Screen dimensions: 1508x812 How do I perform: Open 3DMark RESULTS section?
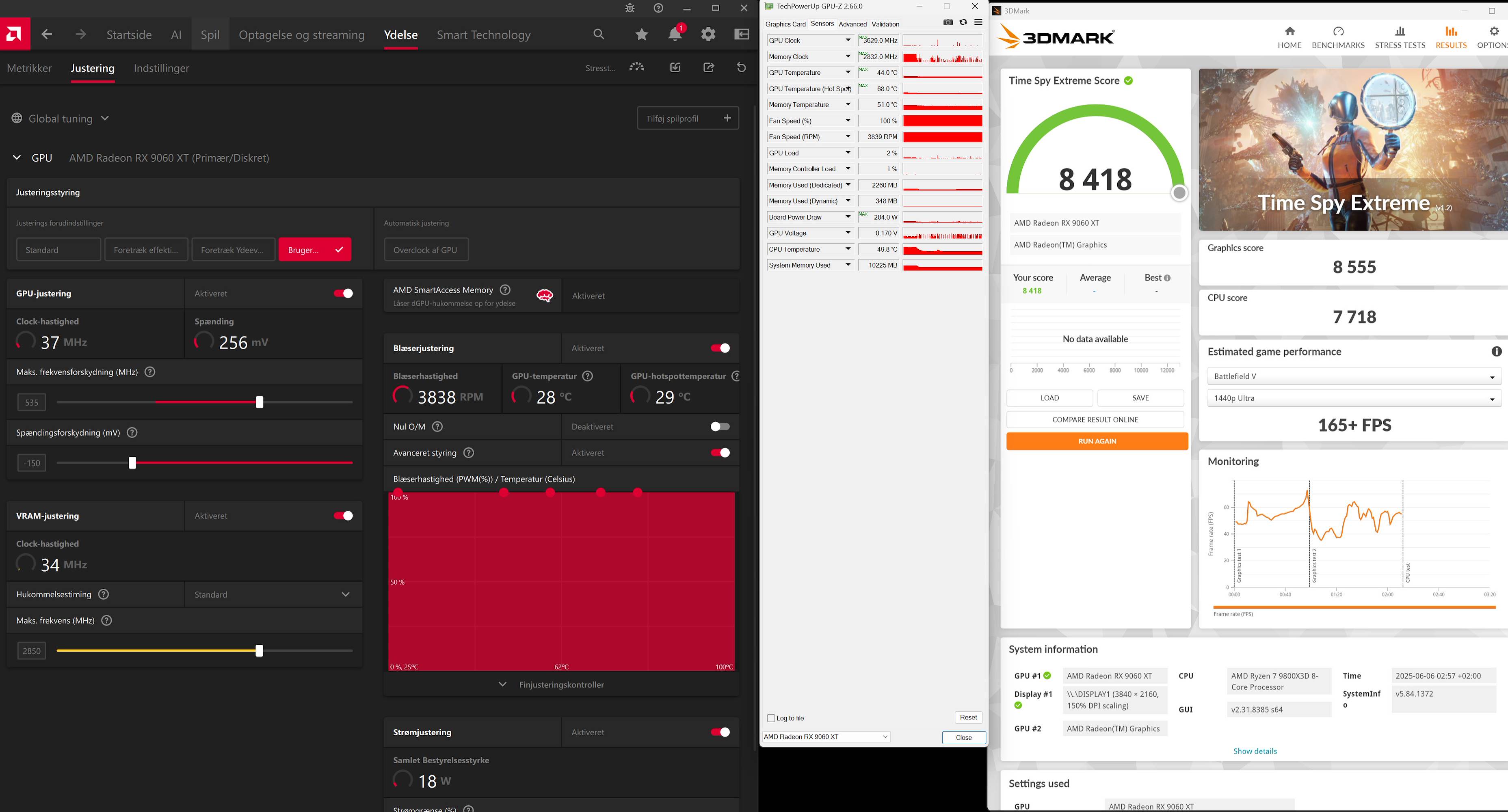coord(1451,37)
